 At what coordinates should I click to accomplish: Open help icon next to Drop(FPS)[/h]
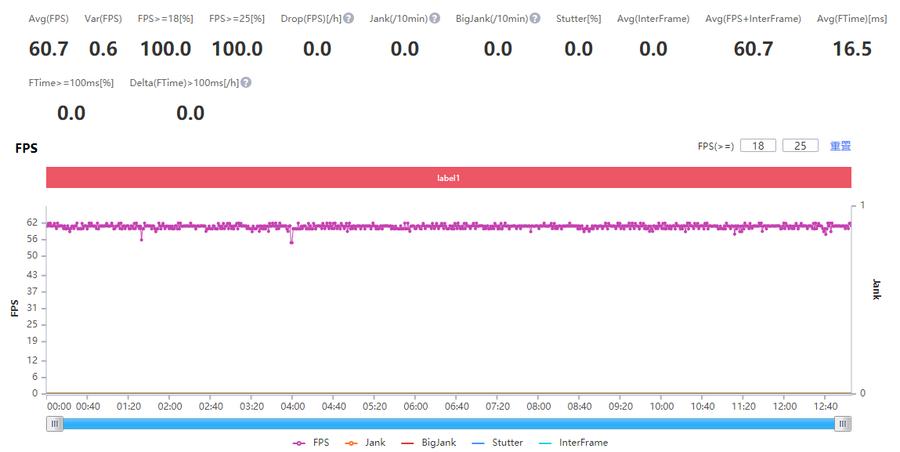coord(348,18)
